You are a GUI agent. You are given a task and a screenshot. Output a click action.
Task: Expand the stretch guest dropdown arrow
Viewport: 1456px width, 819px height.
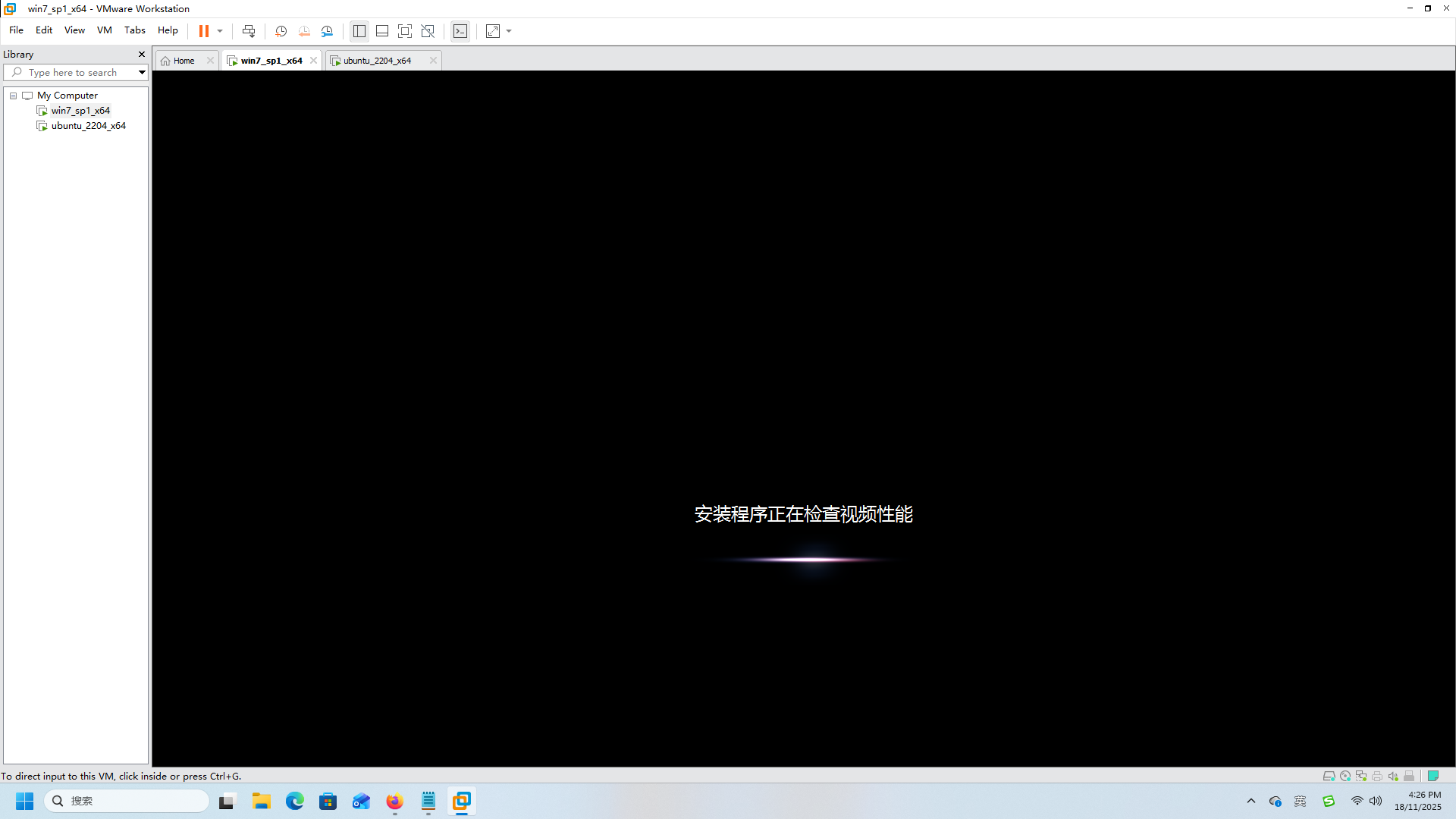[509, 31]
